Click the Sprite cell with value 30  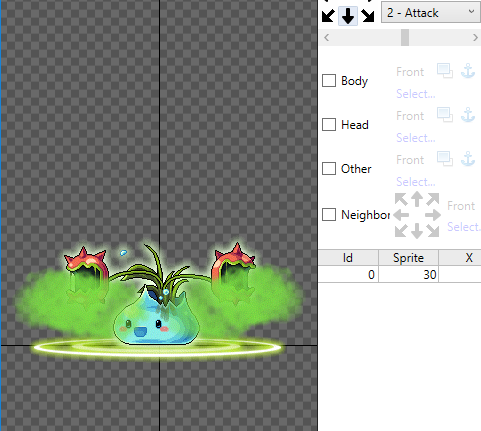[x=408, y=275]
